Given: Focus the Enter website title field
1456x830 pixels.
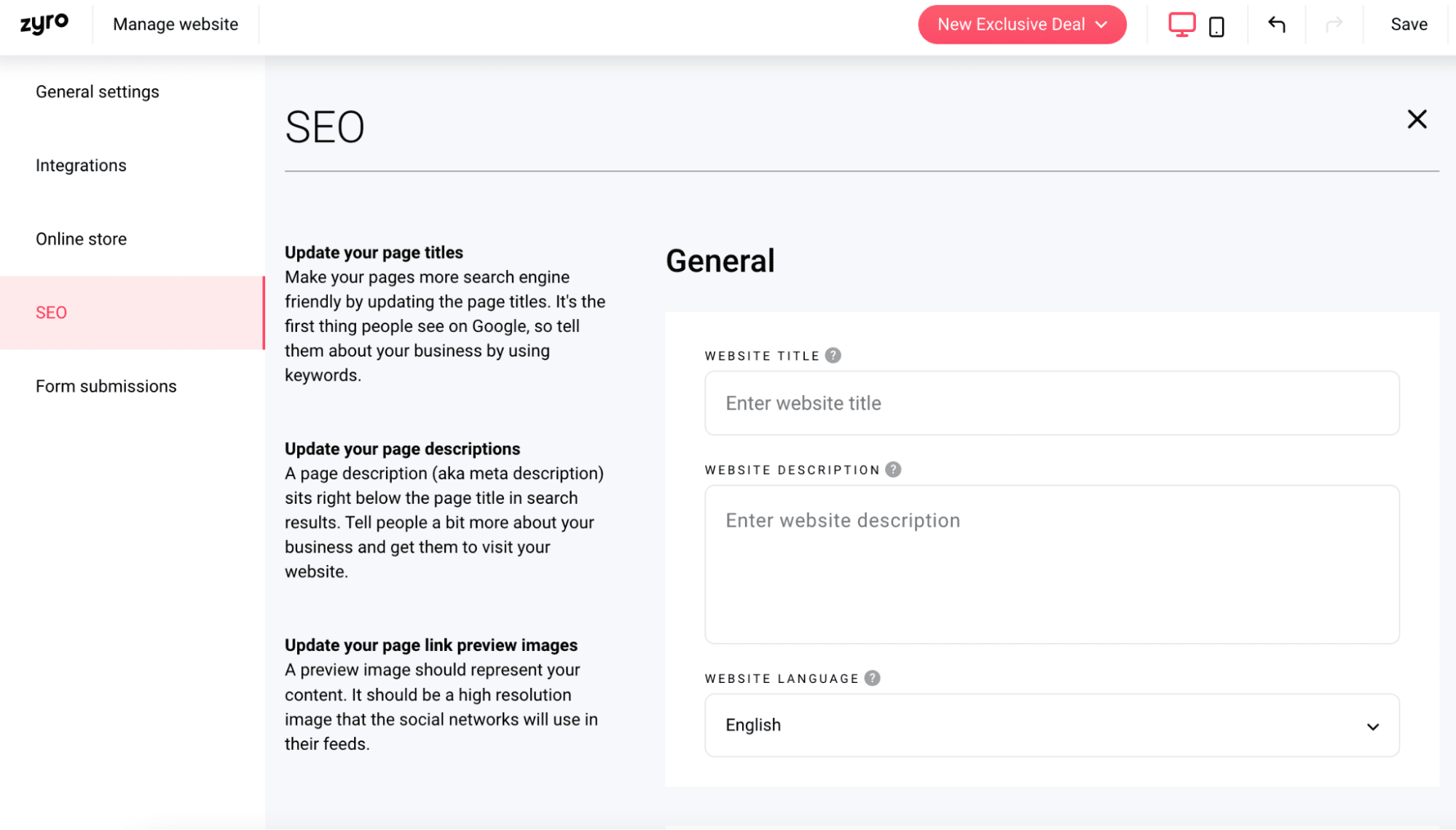Looking at the screenshot, I should pyautogui.click(x=1051, y=403).
